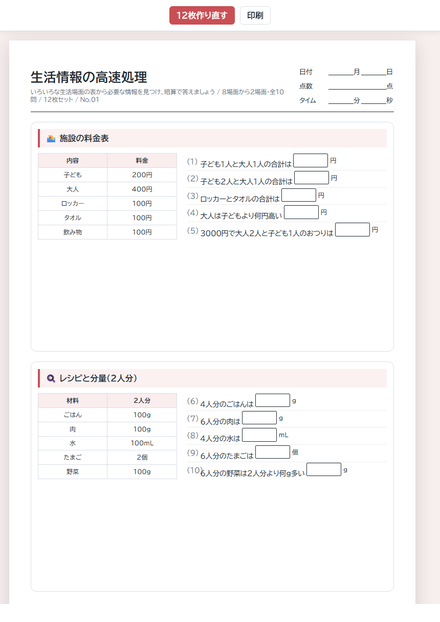Click the magnifier icon beside レシピと分量

pos(51,378)
